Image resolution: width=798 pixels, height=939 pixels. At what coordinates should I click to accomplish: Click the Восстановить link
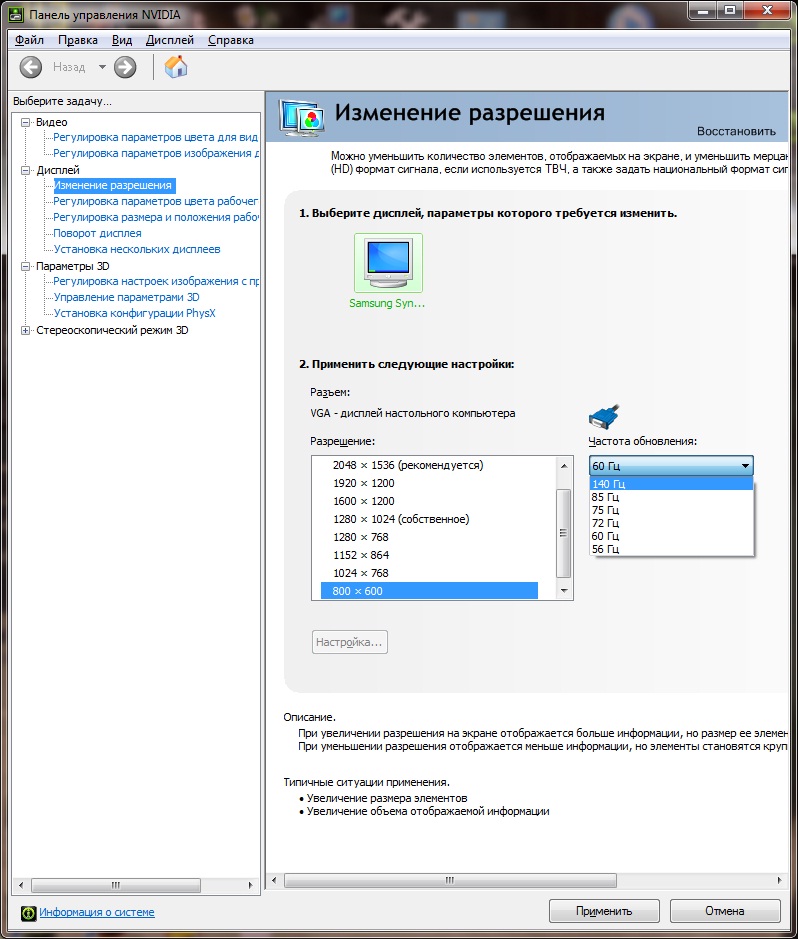pyautogui.click(x=736, y=131)
